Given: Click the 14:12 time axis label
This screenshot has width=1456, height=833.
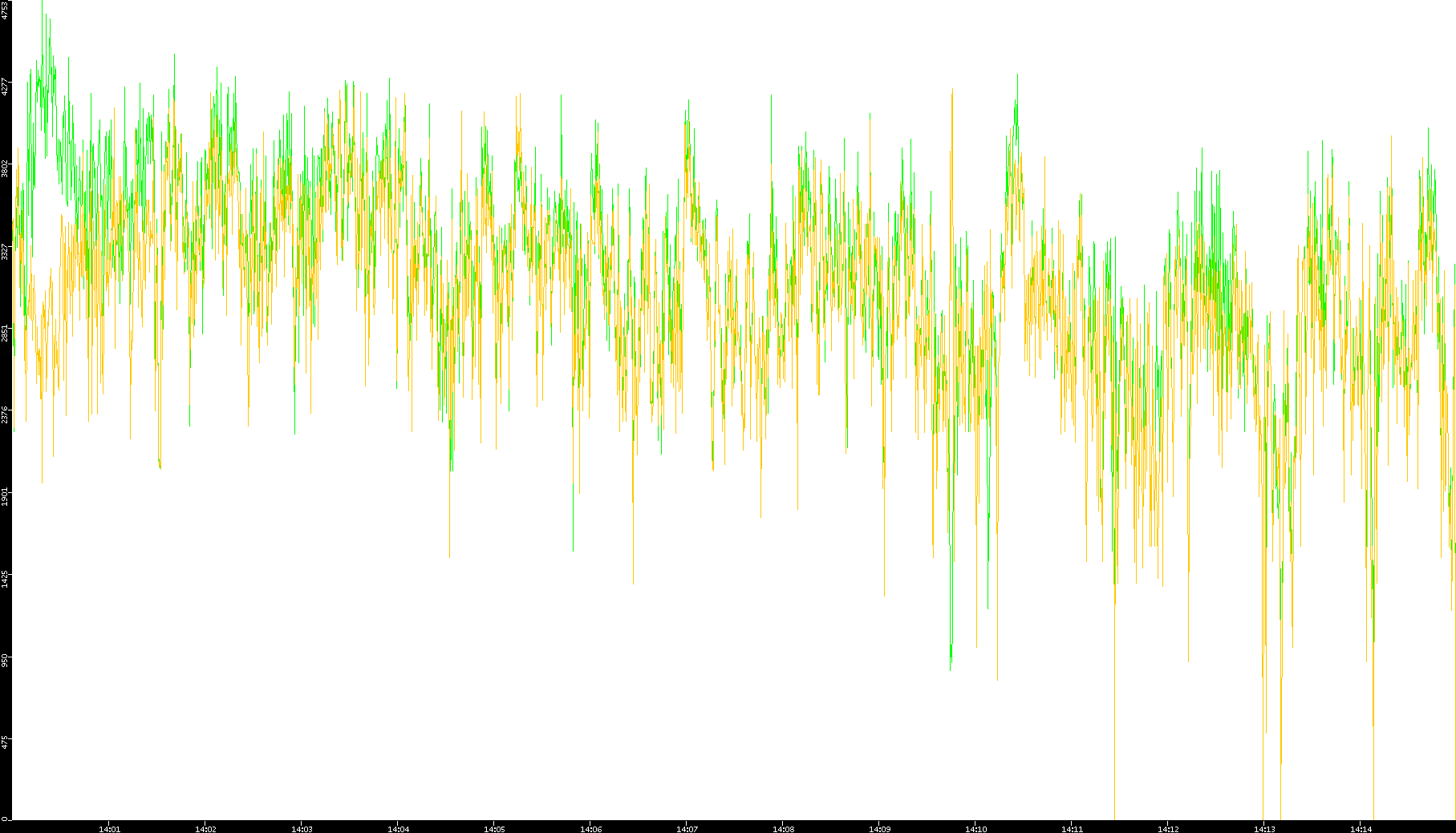Looking at the screenshot, I should (x=1168, y=829).
